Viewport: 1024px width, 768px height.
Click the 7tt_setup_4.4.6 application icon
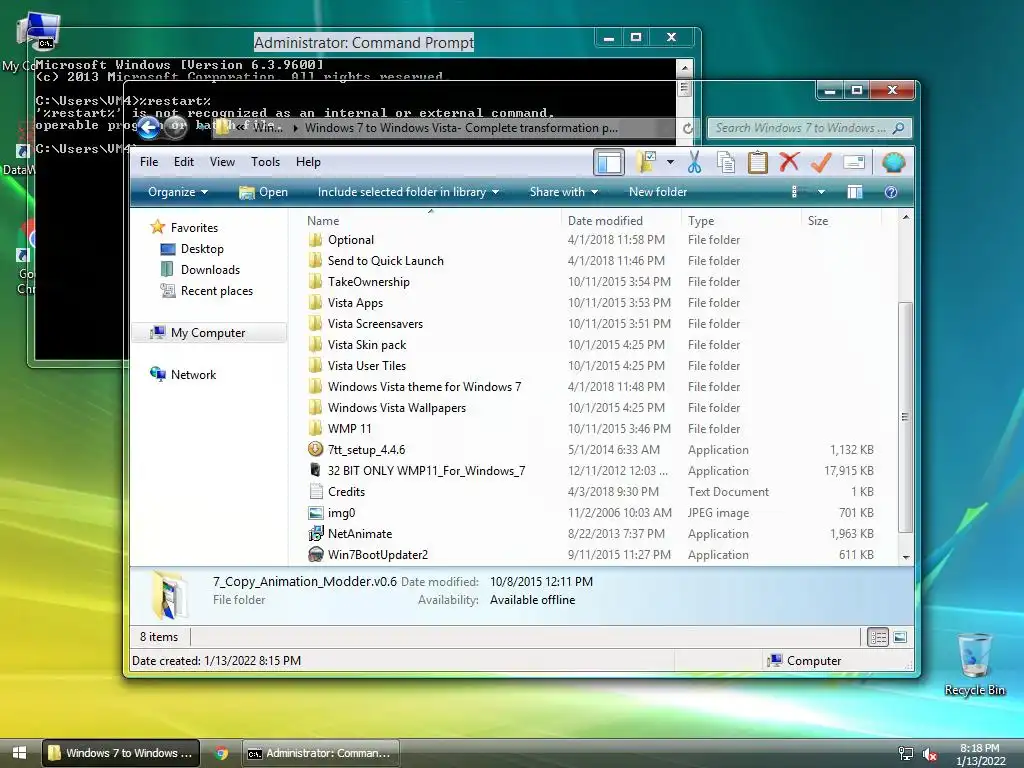(315, 449)
